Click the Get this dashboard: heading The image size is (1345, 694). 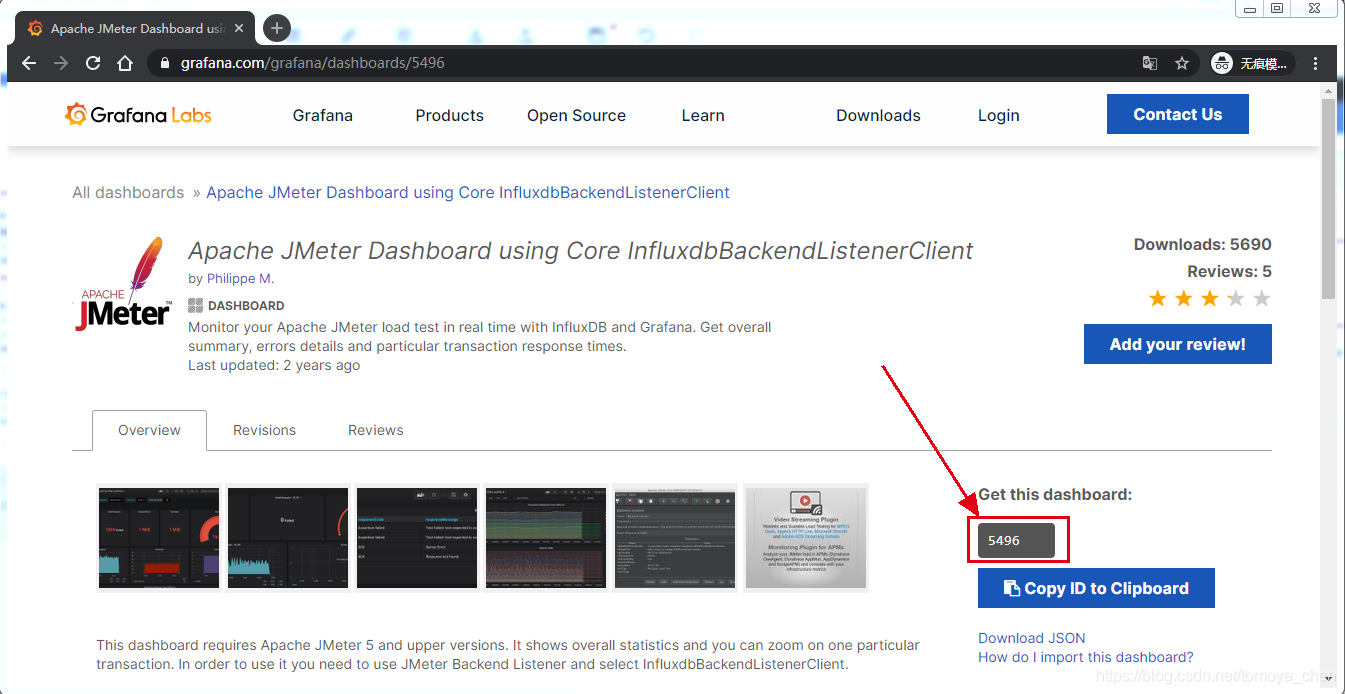click(1055, 494)
